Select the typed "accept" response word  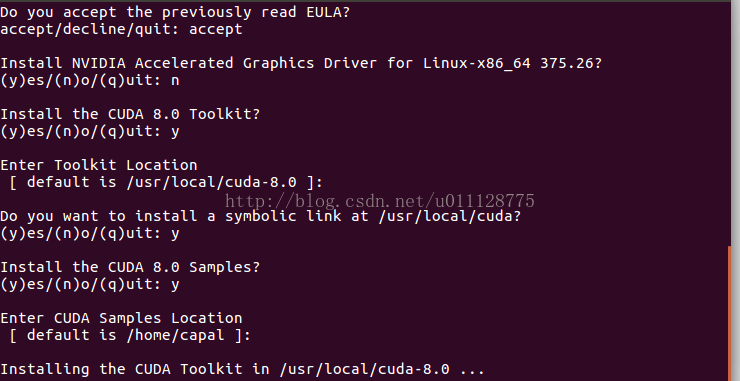point(216,29)
